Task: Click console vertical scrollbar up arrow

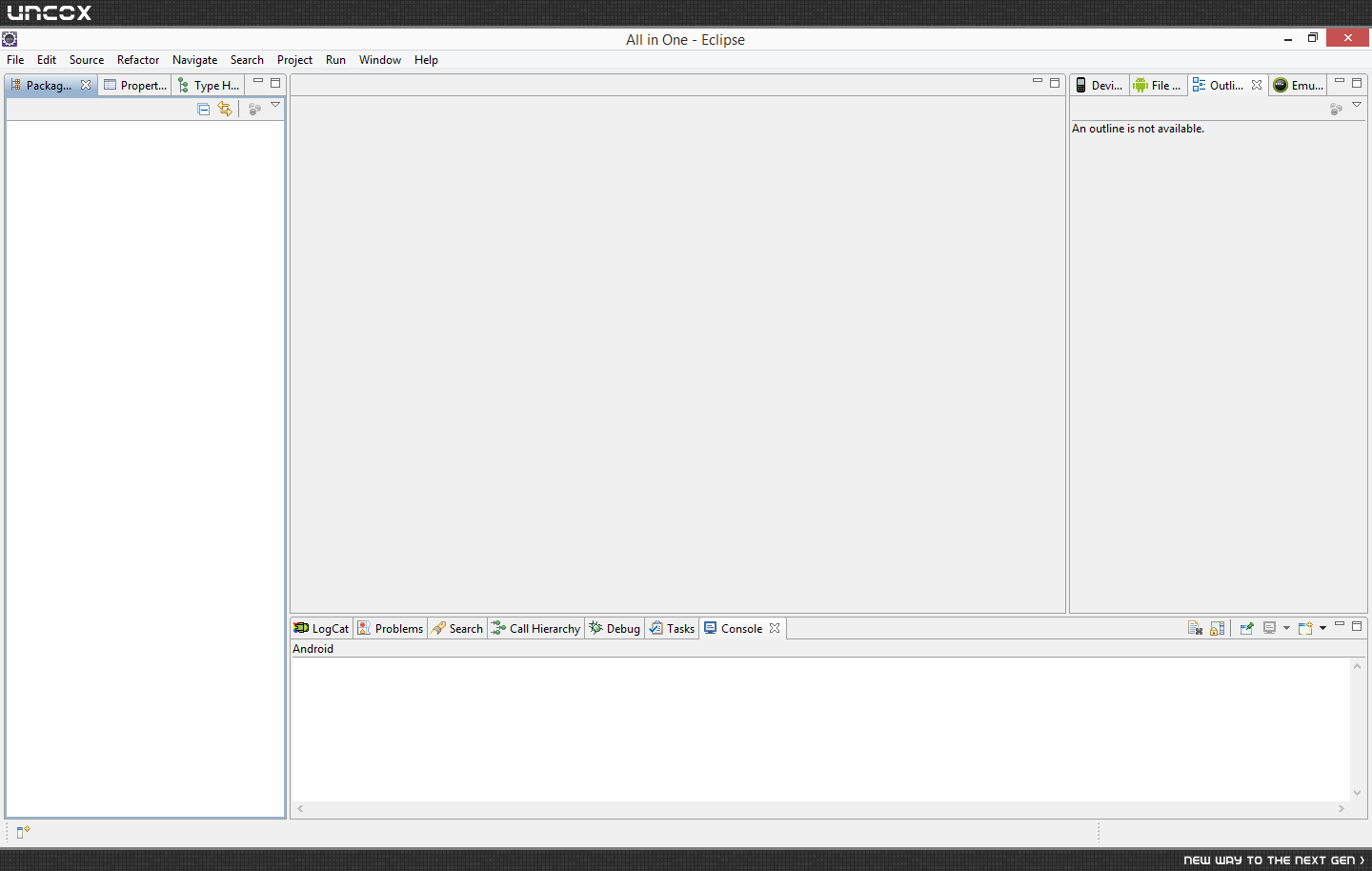Action: pyautogui.click(x=1357, y=666)
